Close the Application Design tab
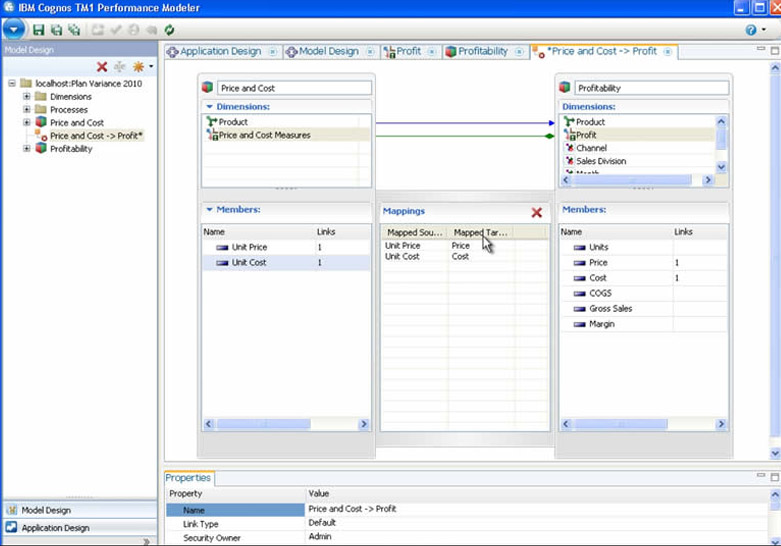 pyautogui.click(x=273, y=52)
